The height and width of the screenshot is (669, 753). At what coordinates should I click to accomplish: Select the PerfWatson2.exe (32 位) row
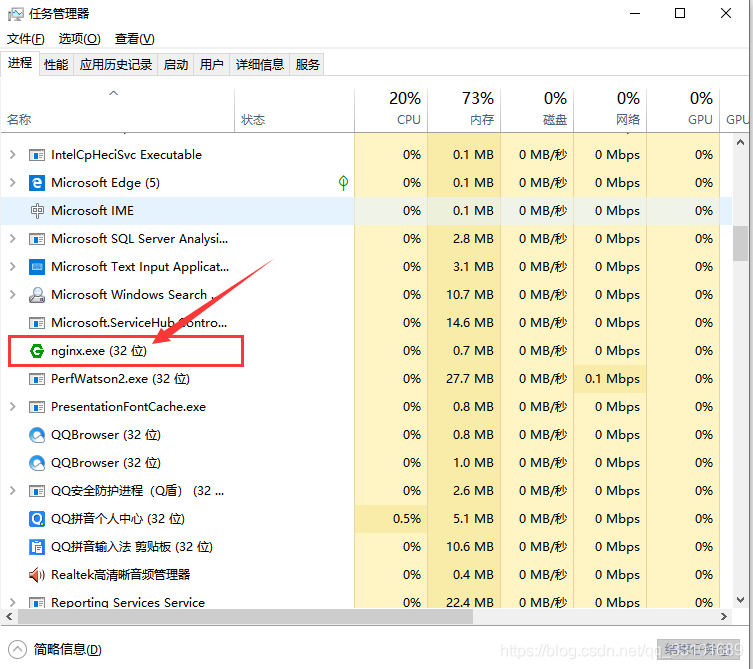366,379
